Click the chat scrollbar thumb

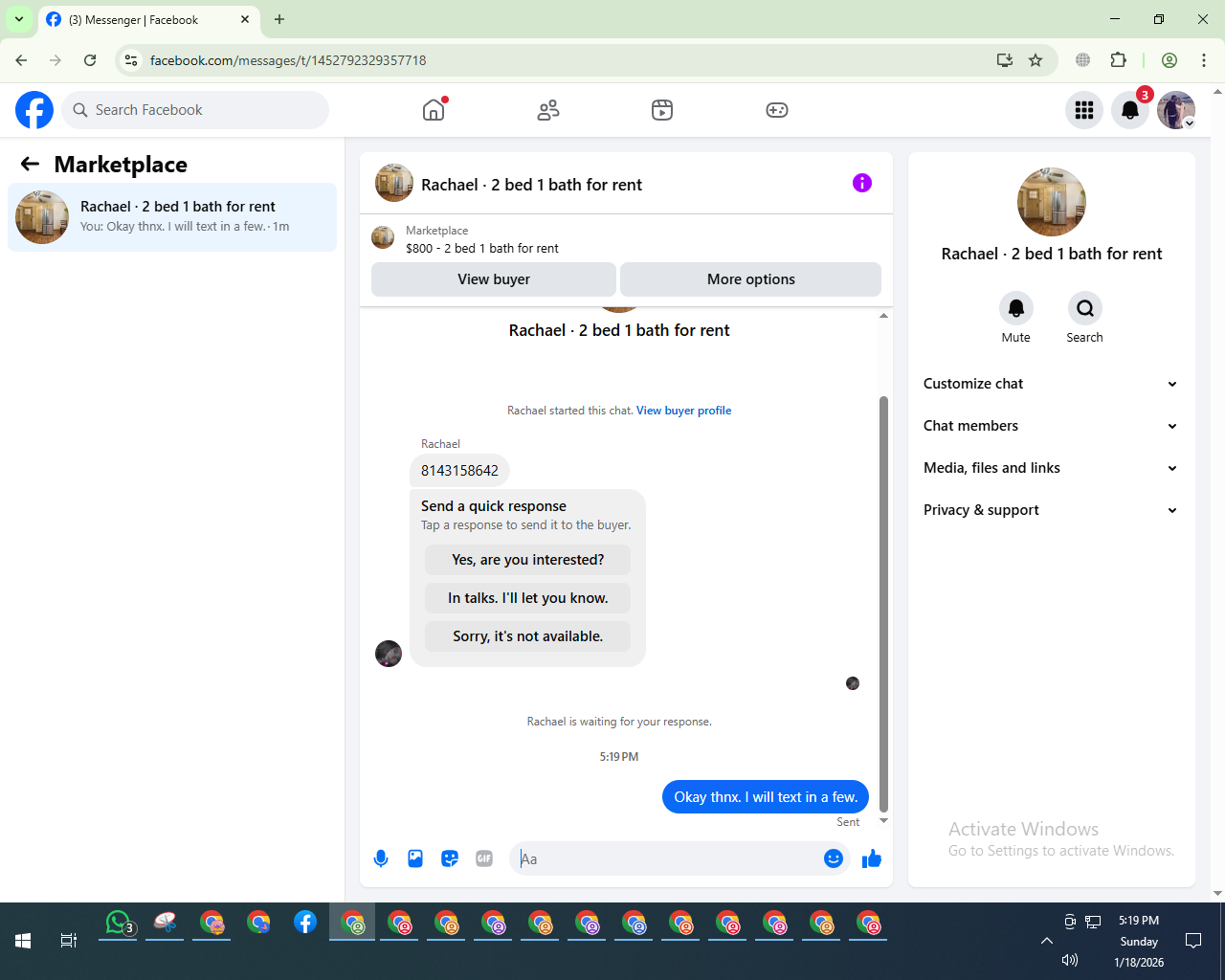click(883, 603)
